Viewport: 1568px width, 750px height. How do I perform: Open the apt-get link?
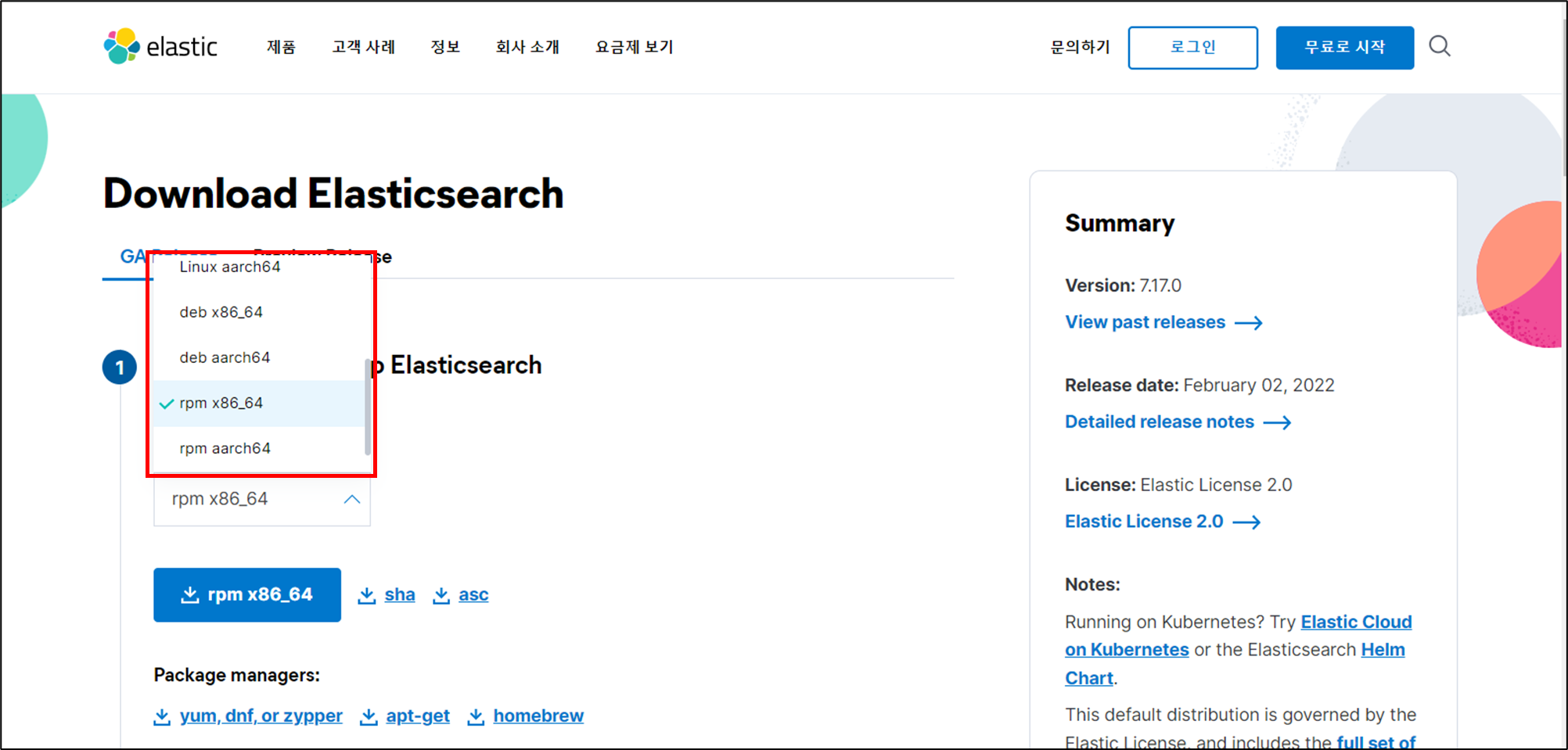click(418, 716)
